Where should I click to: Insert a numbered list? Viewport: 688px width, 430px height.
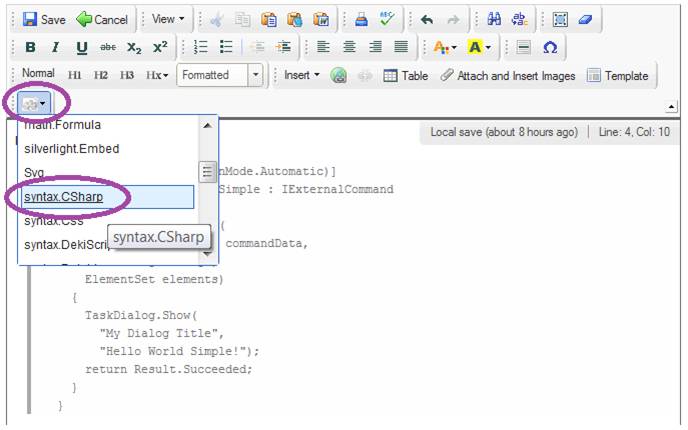[x=201, y=47]
